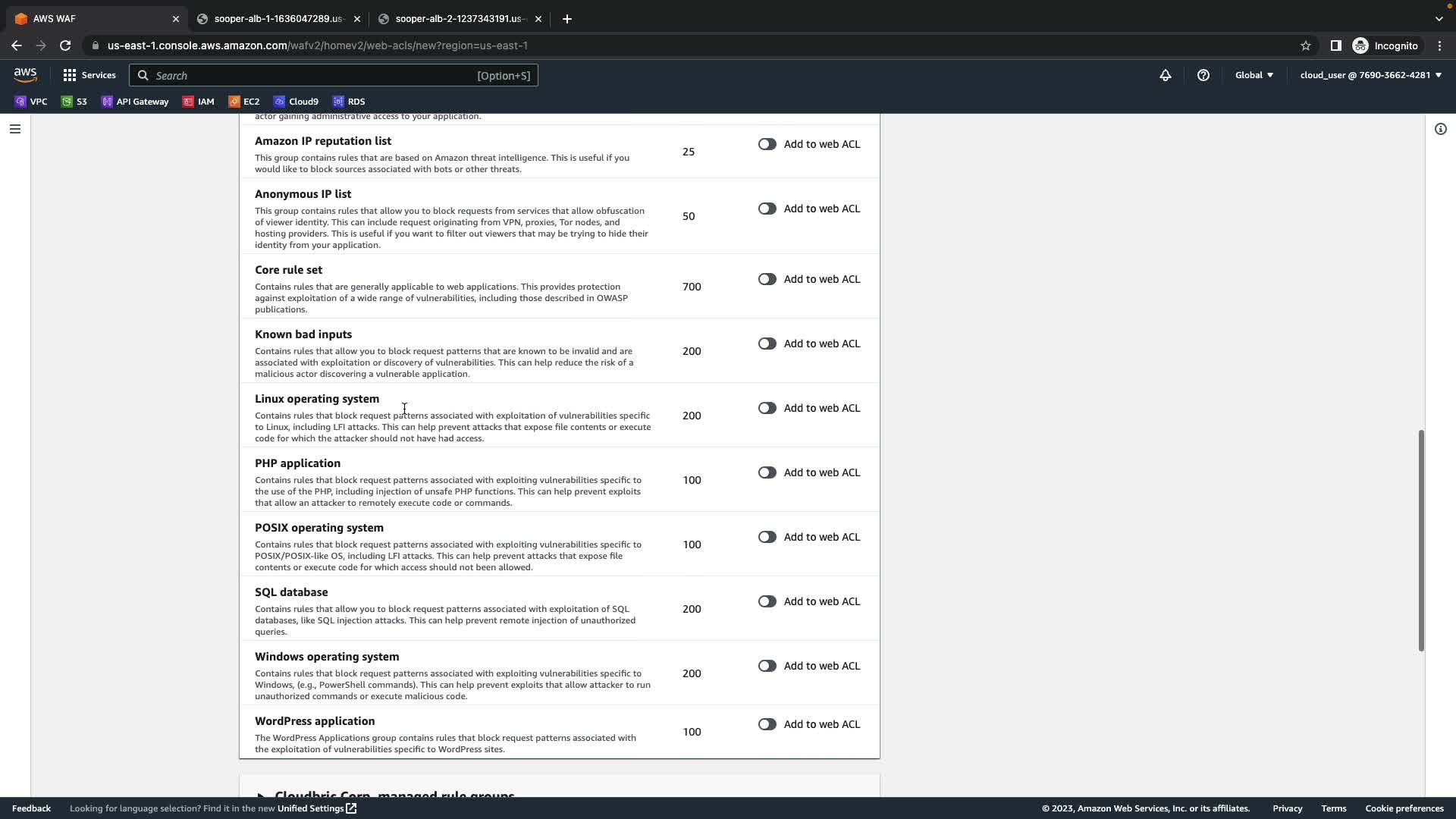The image size is (1456, 819).
Task: Bookmark page with the star icon
Action: click(x=1305, y=45)
